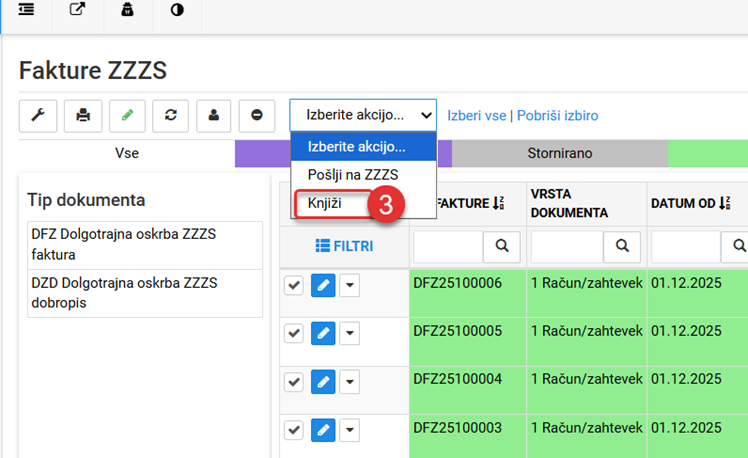Switch to the Stornirano tab
The height and width of the screenshot is (458, 748).
pos(560,153)
